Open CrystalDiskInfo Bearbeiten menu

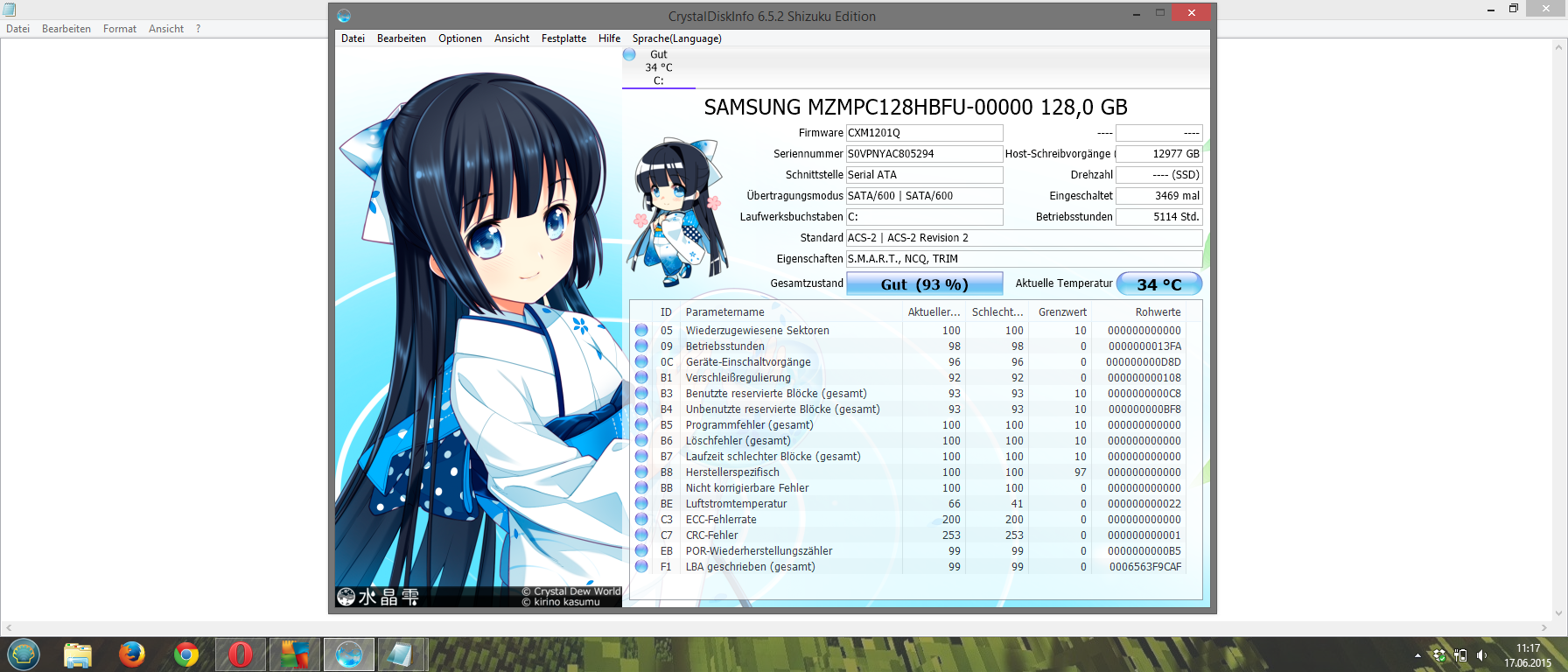402,38
